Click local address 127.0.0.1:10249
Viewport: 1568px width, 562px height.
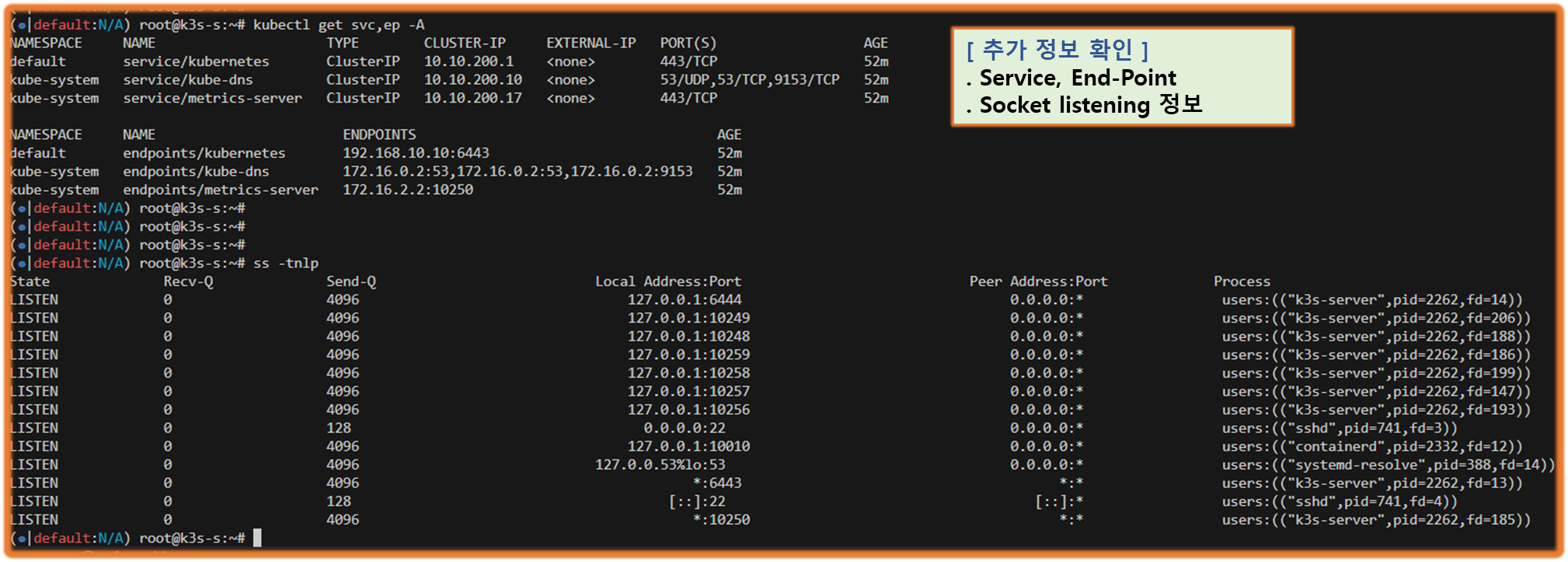click(x=688, y=319)
